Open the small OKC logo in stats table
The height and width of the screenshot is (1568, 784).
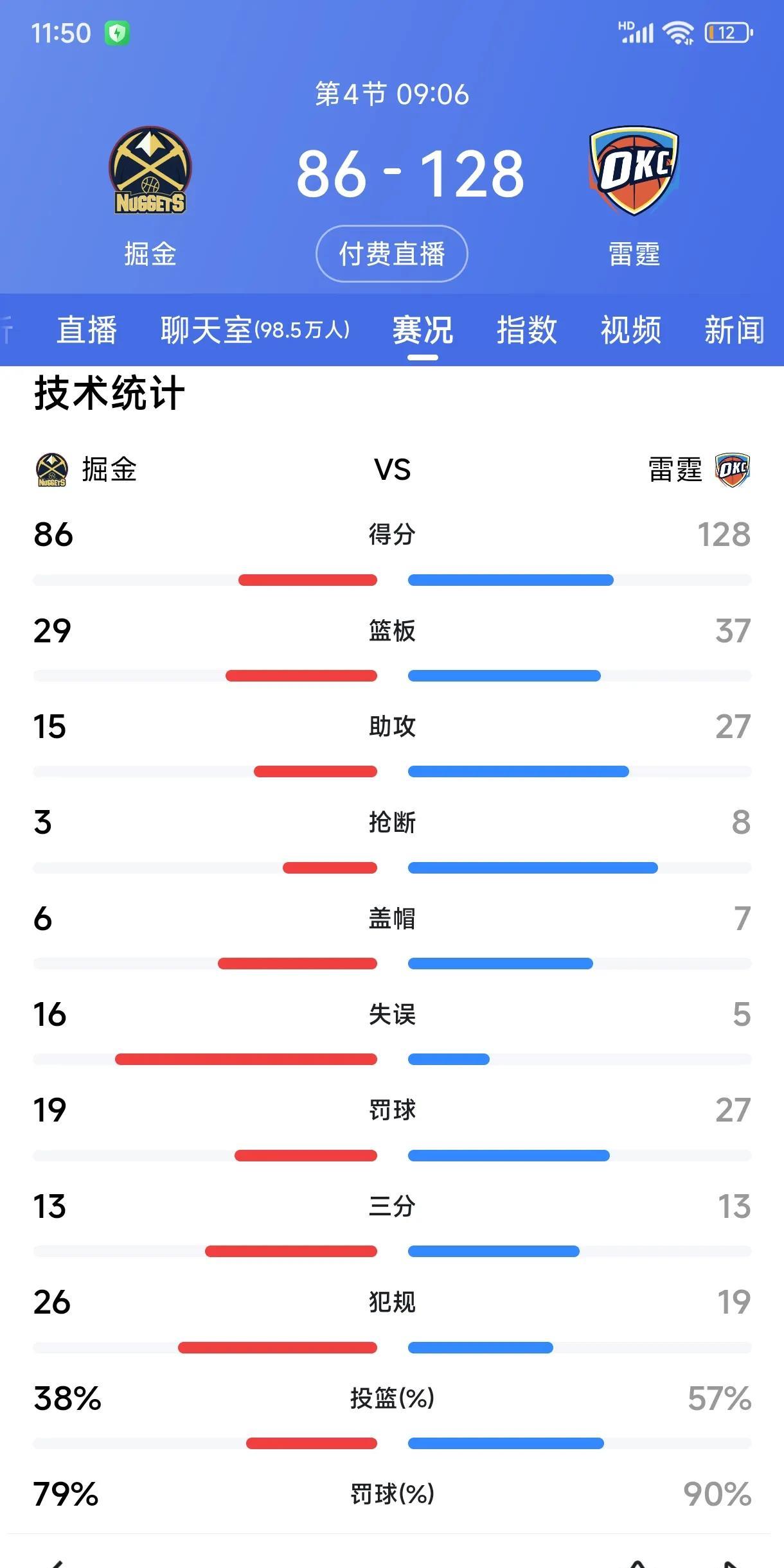733,470
